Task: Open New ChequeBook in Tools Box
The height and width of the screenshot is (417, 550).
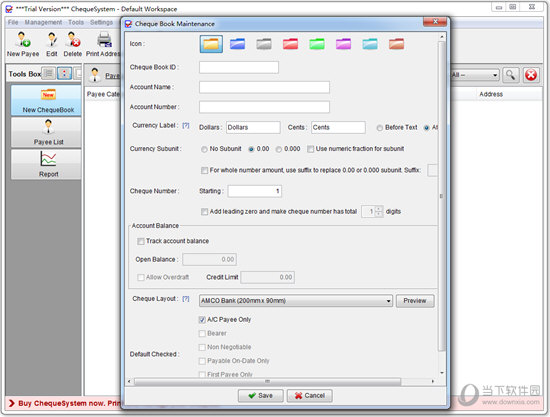Action: [47, 100]
